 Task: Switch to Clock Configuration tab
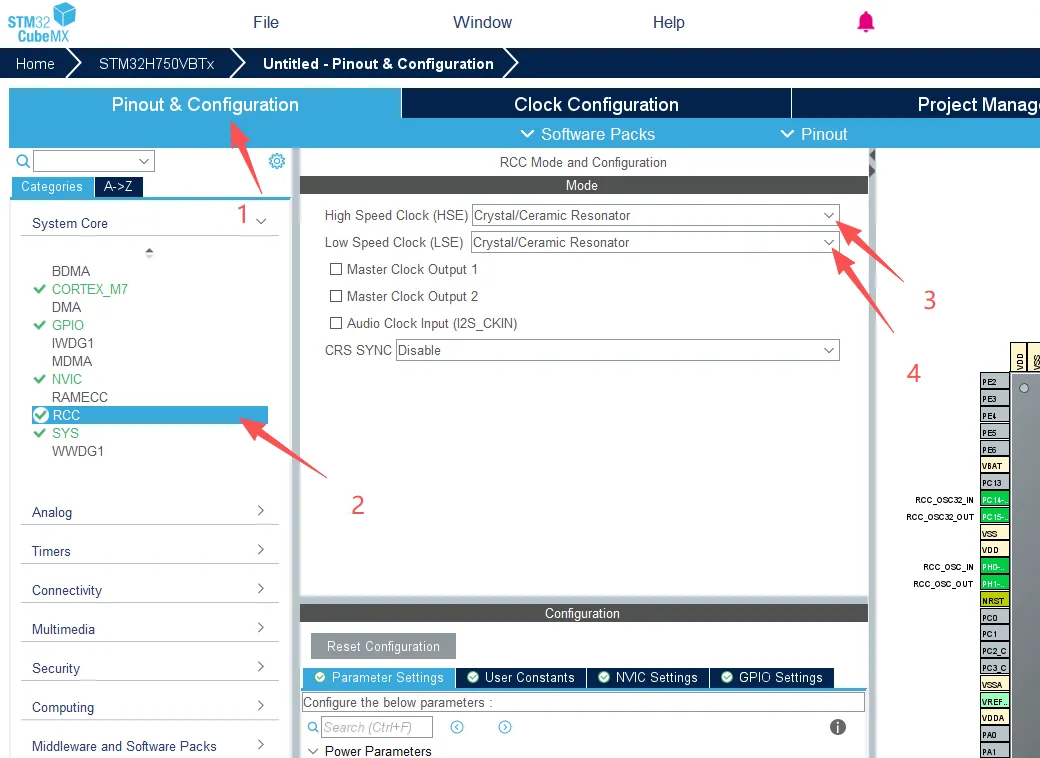pos(596,105)
